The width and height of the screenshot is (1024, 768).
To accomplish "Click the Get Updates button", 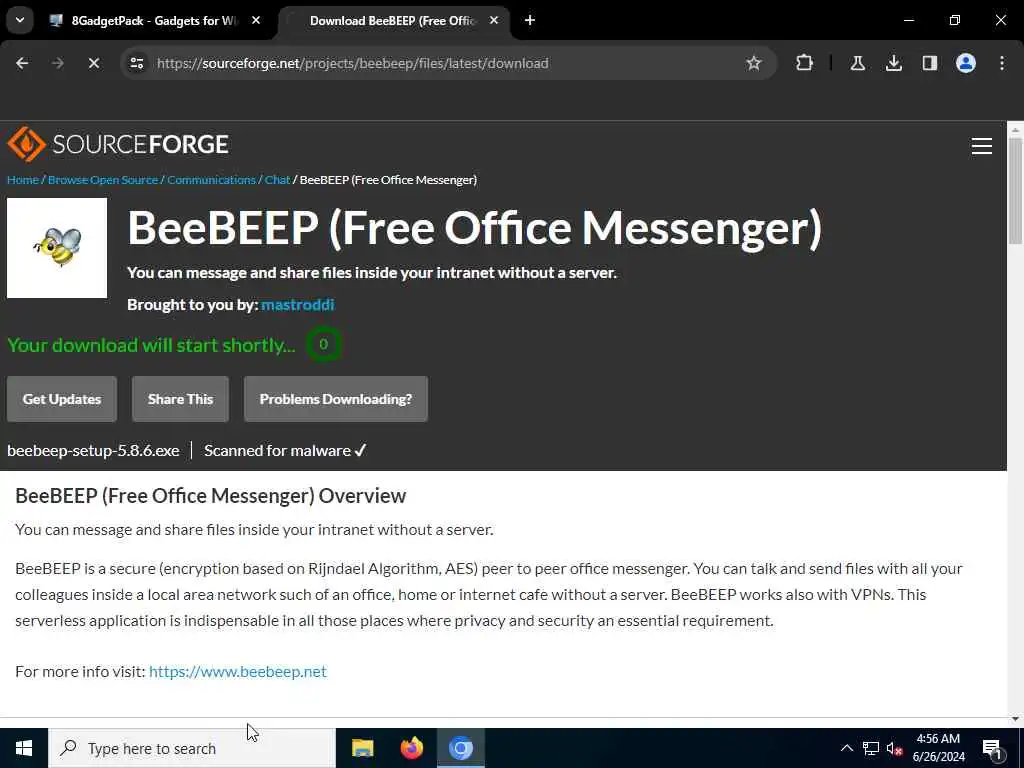I will coord(62,399).
